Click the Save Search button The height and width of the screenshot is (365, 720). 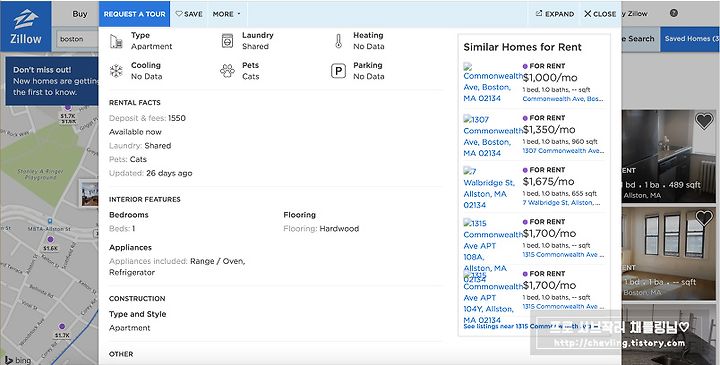640,39
